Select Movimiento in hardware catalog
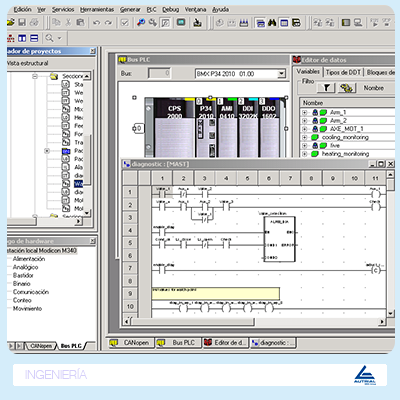Viewport: 400px width, 400px height. (x=27, y=309)
